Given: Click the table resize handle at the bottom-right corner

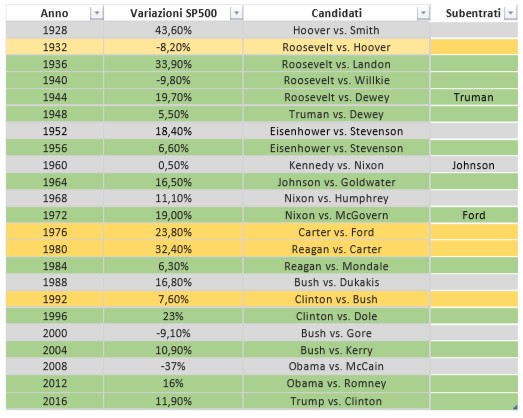Looking at the screenshot, I should point(515,407).
